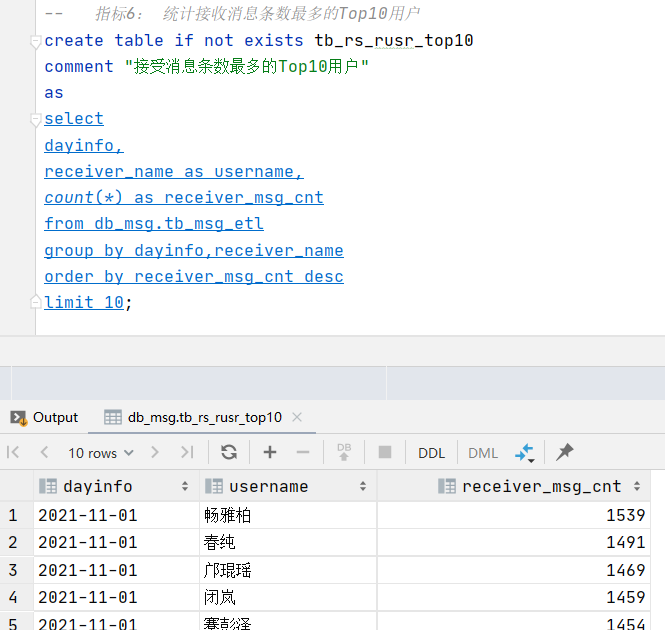Image resolution: width=665 pixels, height=630 pixels.
Task: Sort by the dayinfo column
Action: pyautogui.click(x=185, y=486)
